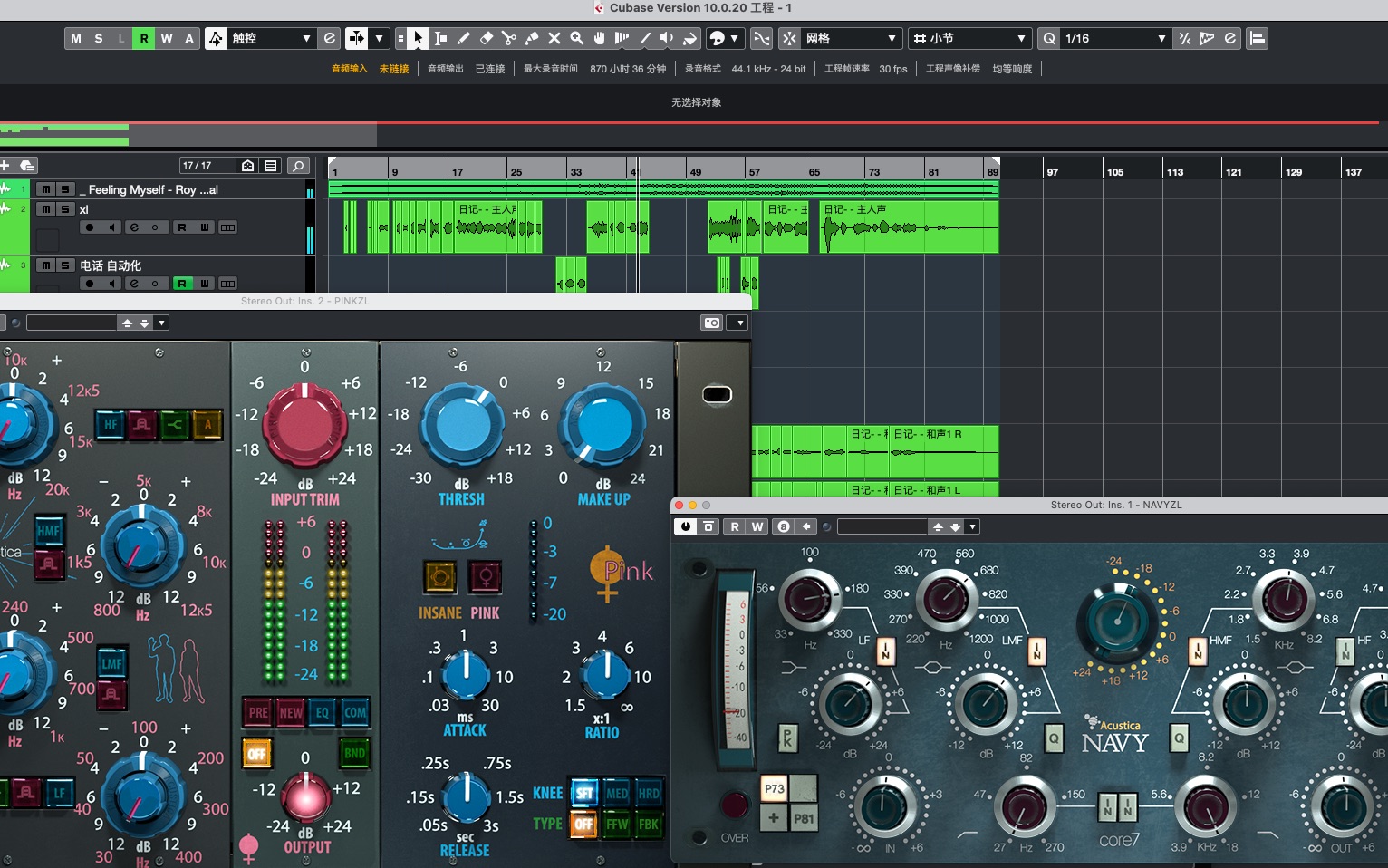Open the 1/16 quantize preset dropdown
This screenshot has height=868, width=1388.
point(1115,38)
